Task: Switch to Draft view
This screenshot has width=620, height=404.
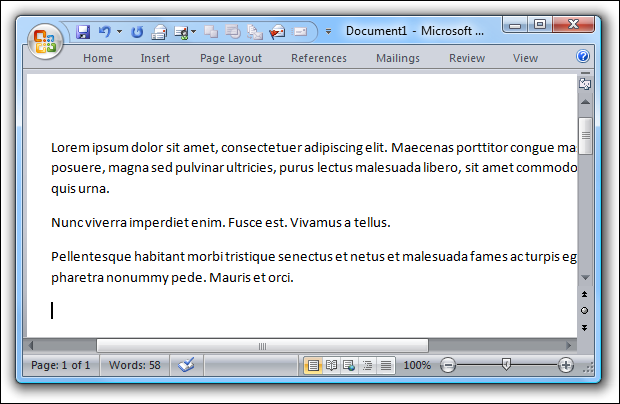Action: point(386,365)
